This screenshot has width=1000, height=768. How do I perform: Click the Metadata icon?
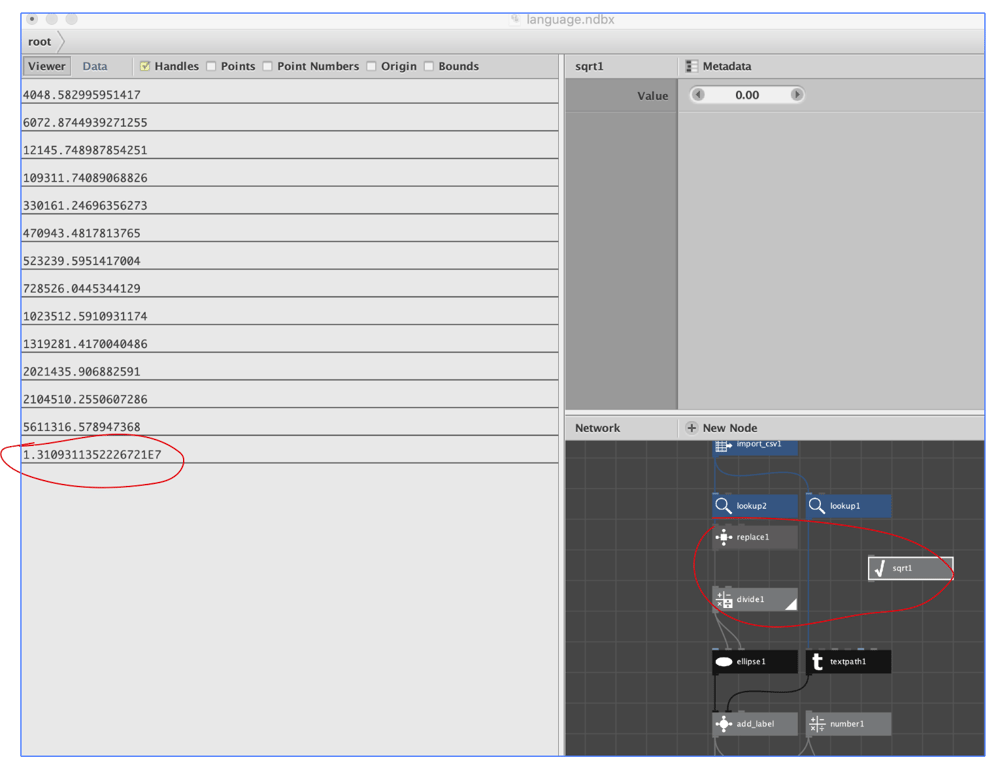click(691, 66)
